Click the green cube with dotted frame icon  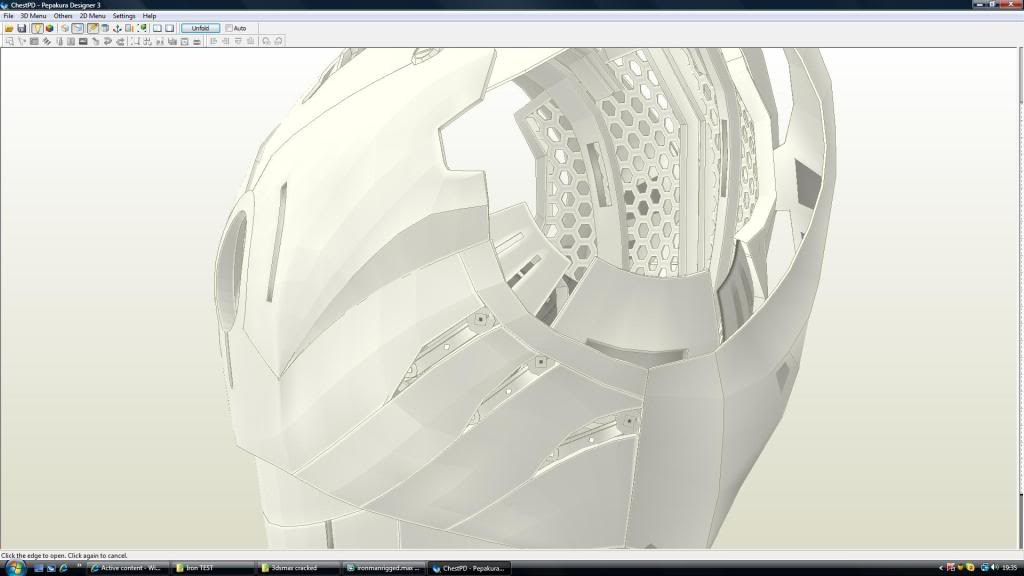pyautogui.click(x=142, y=28)
